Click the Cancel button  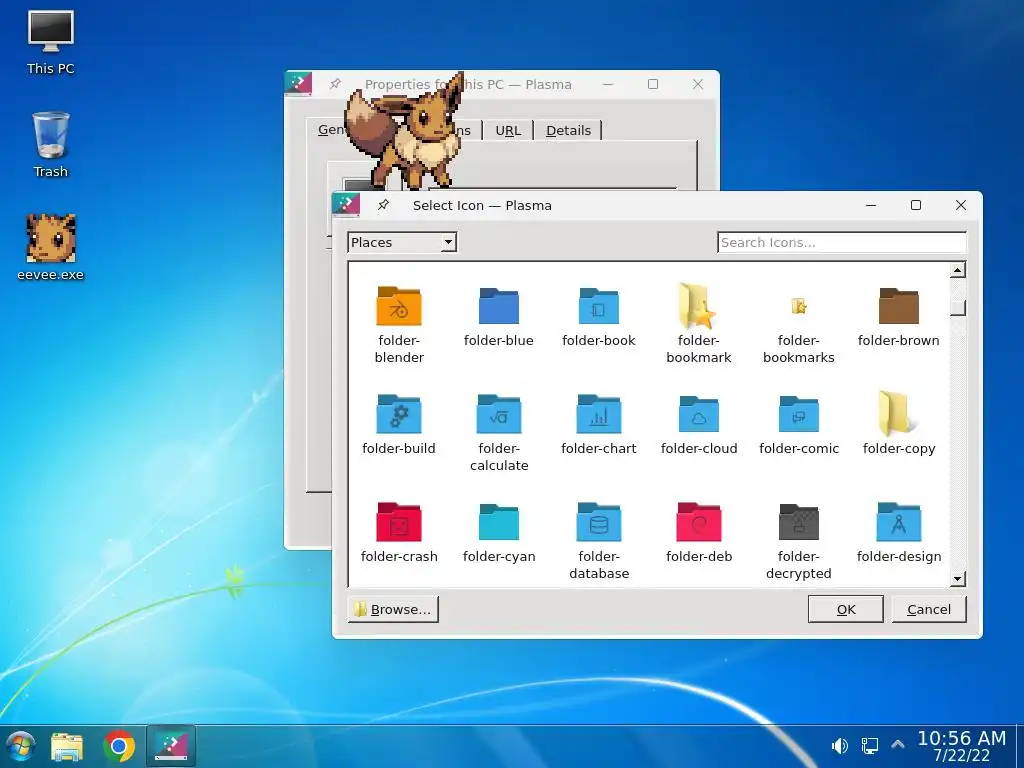tap(929, 609)
